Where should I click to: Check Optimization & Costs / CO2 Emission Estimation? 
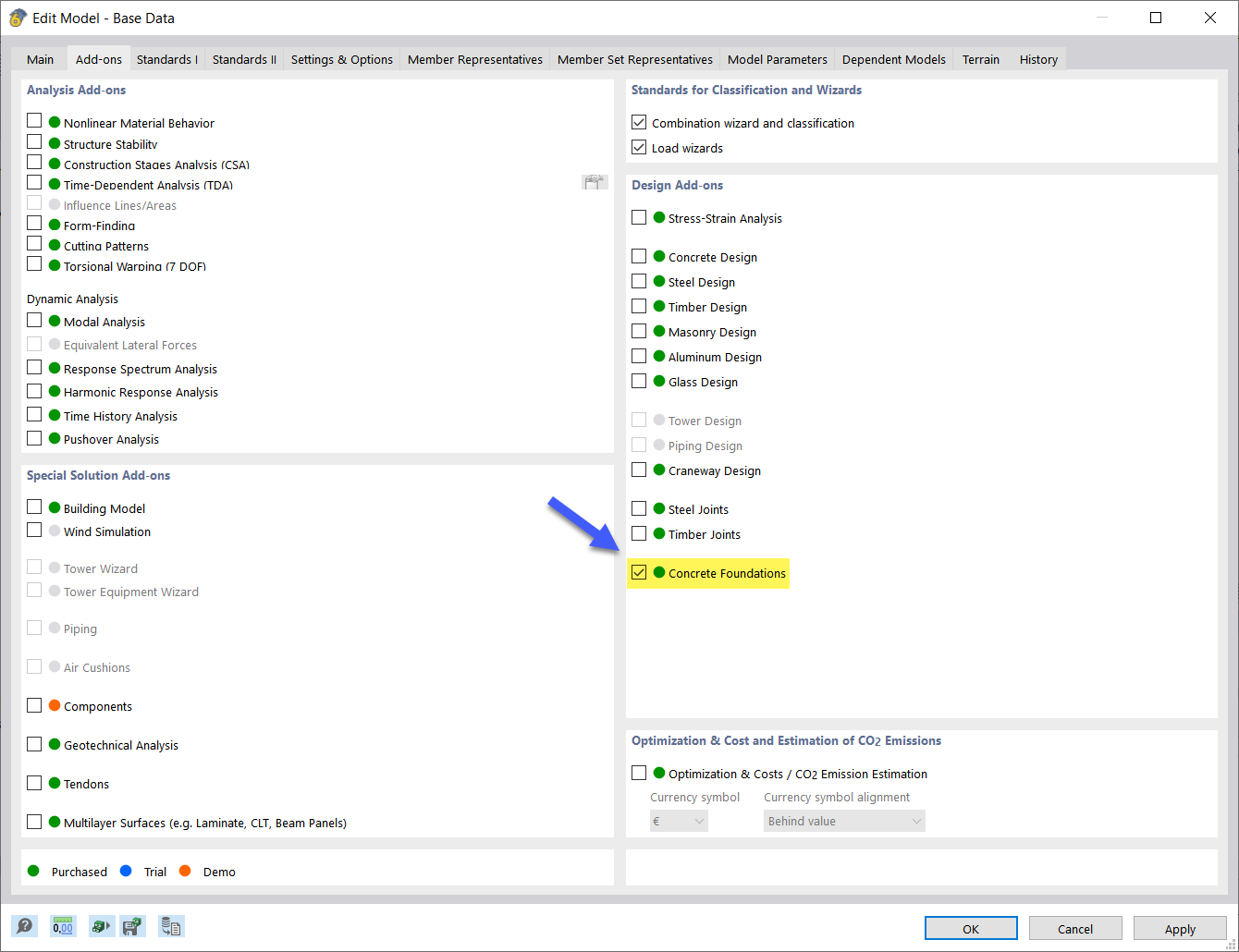point(639,772)
